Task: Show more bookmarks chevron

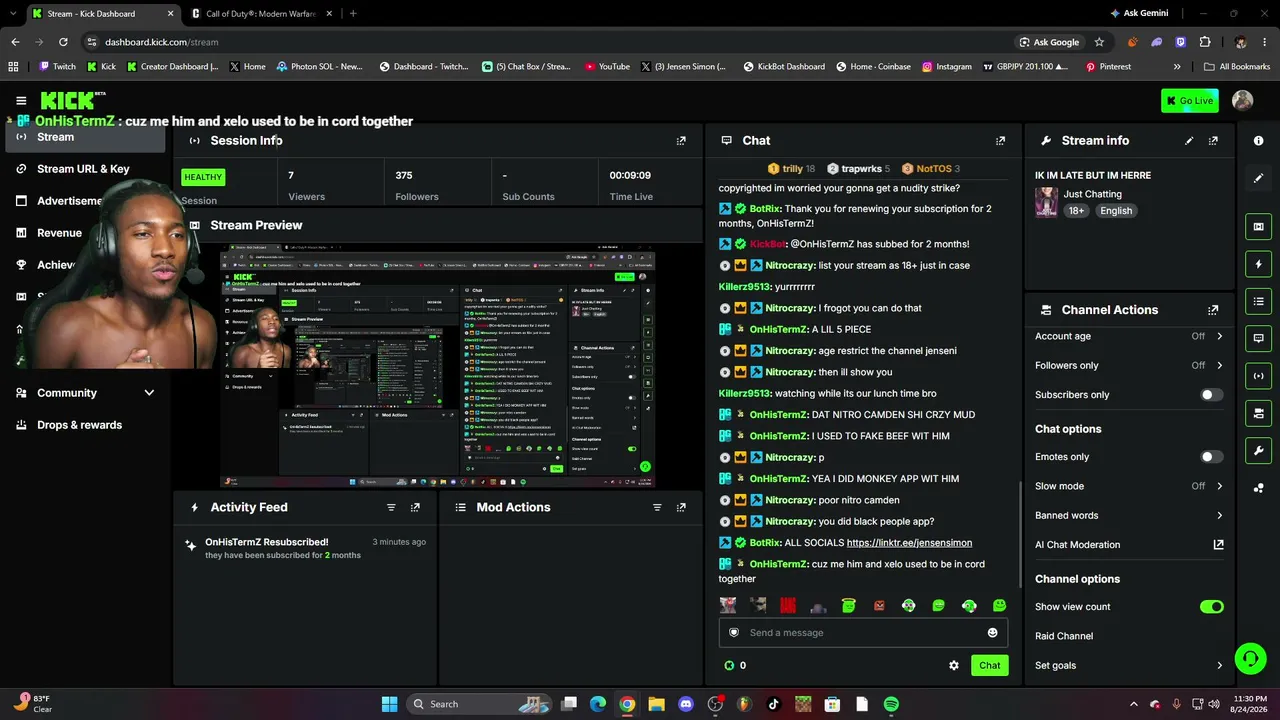Action: coord(1177,67)
